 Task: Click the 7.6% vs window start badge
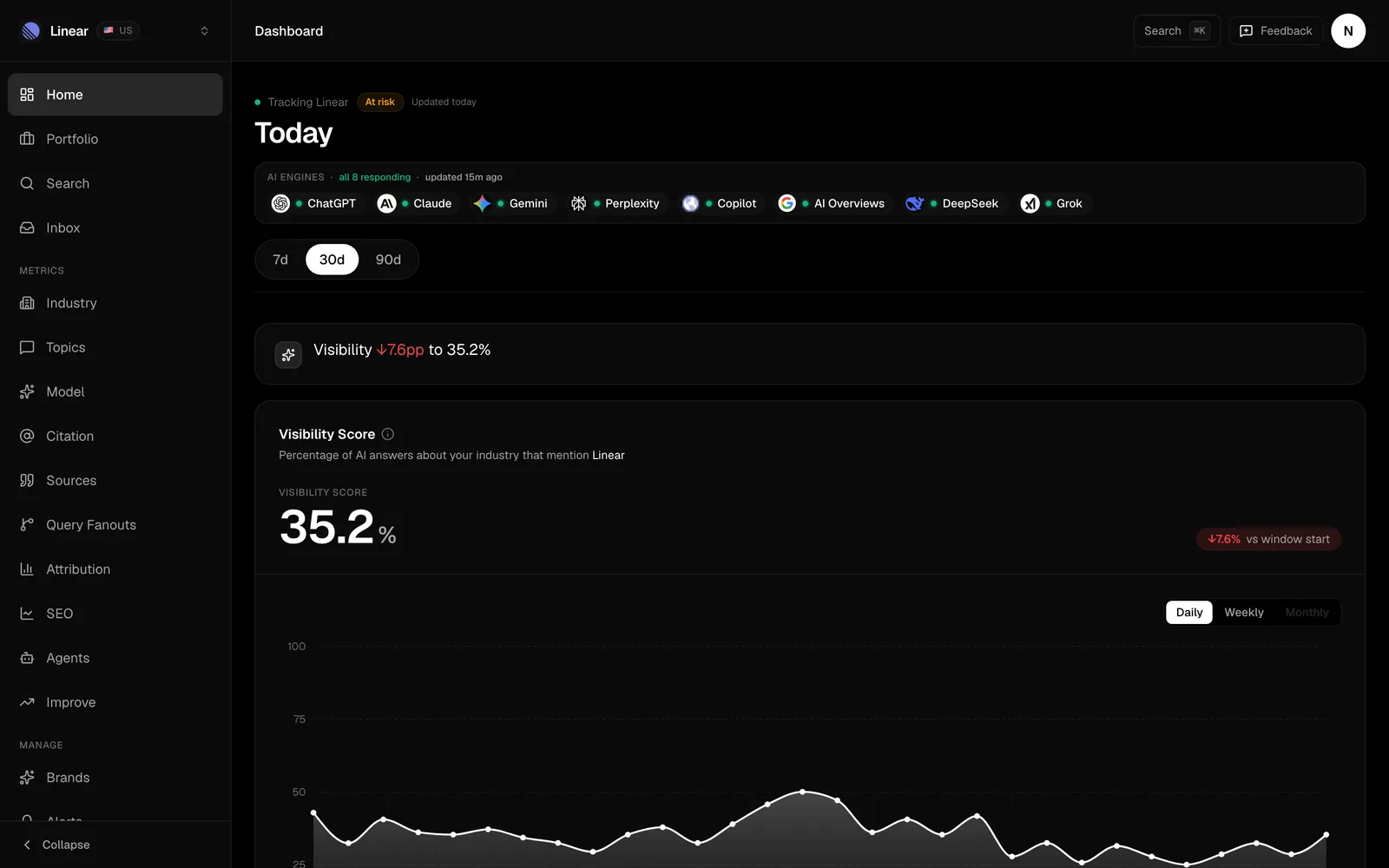pos(1268,539)
